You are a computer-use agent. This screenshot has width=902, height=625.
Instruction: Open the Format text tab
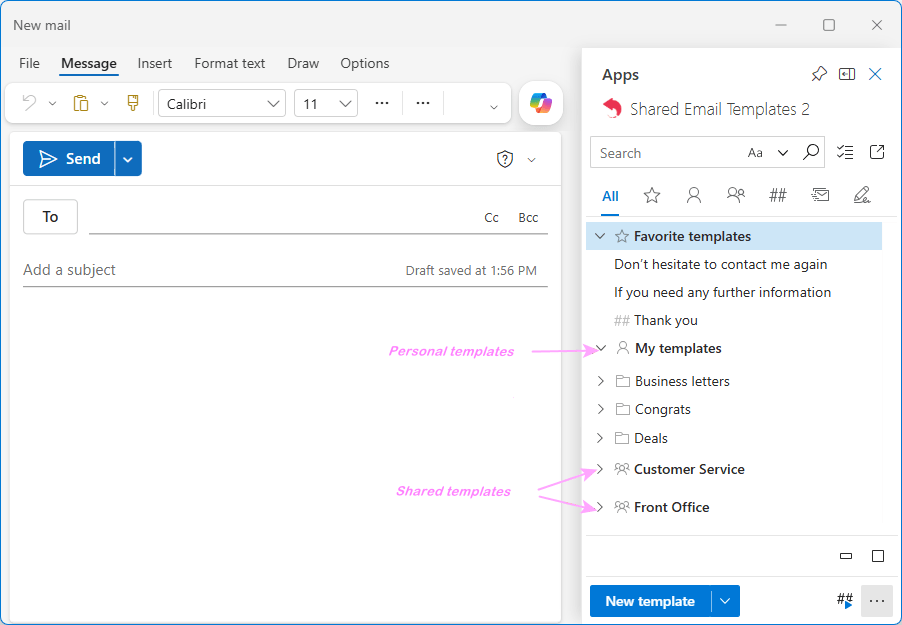tap(230, 63)
